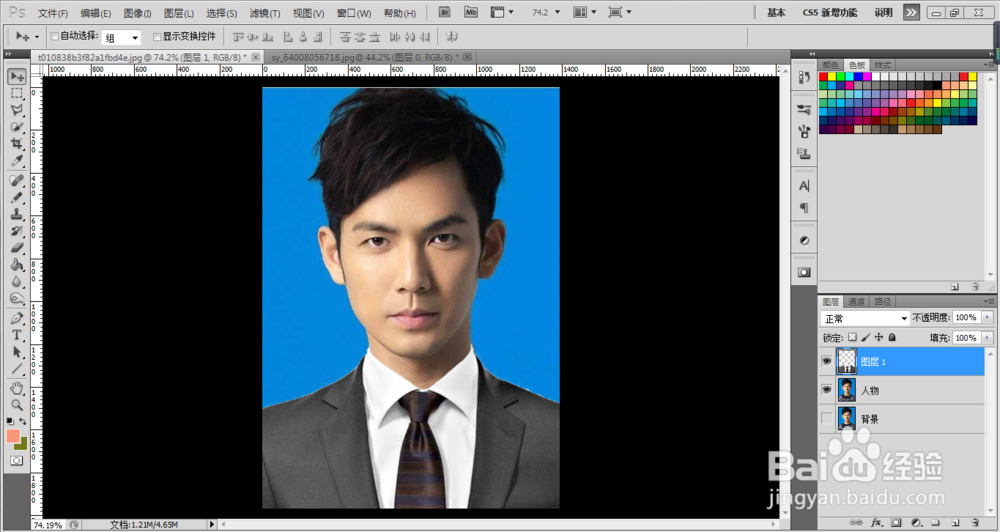This screenshot has width=1000, height=532.
Task: Switch to the 通道 tab
Action: 857,302
